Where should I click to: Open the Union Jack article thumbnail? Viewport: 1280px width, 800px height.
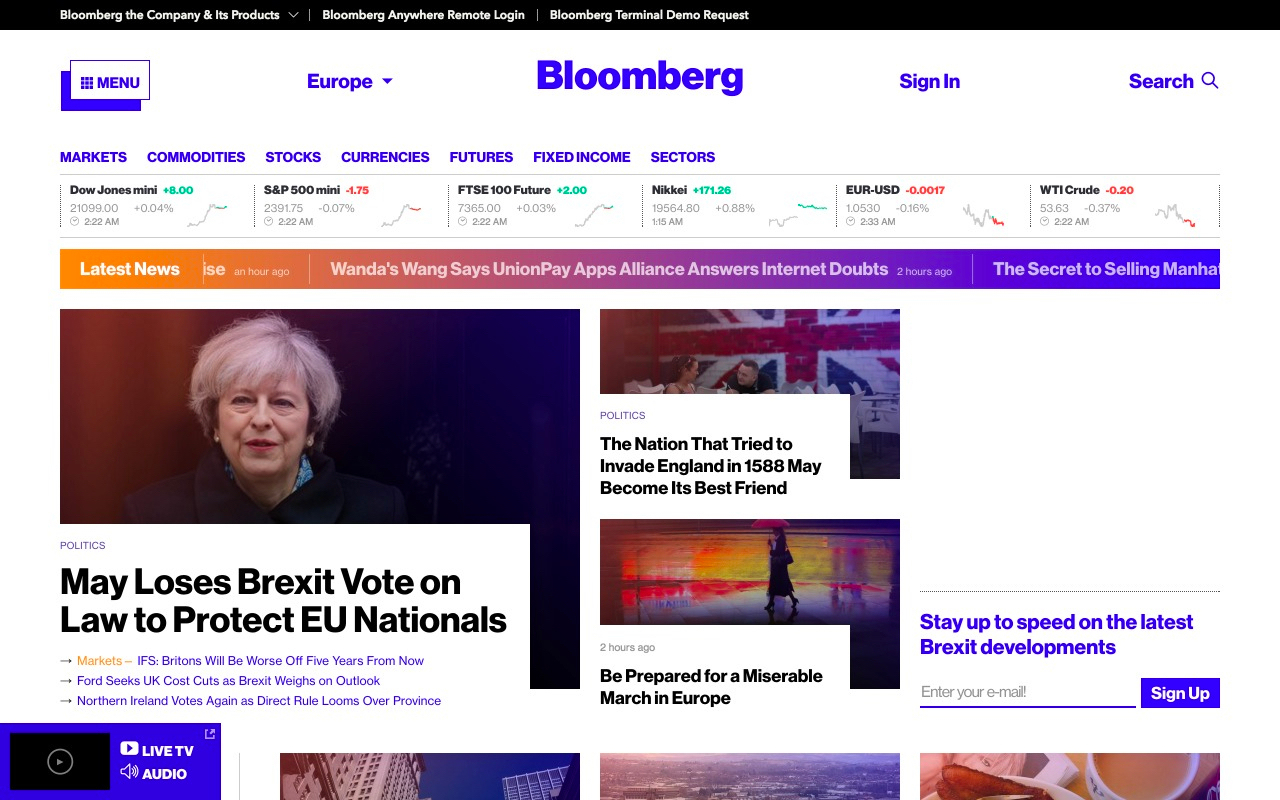[750, 351]
